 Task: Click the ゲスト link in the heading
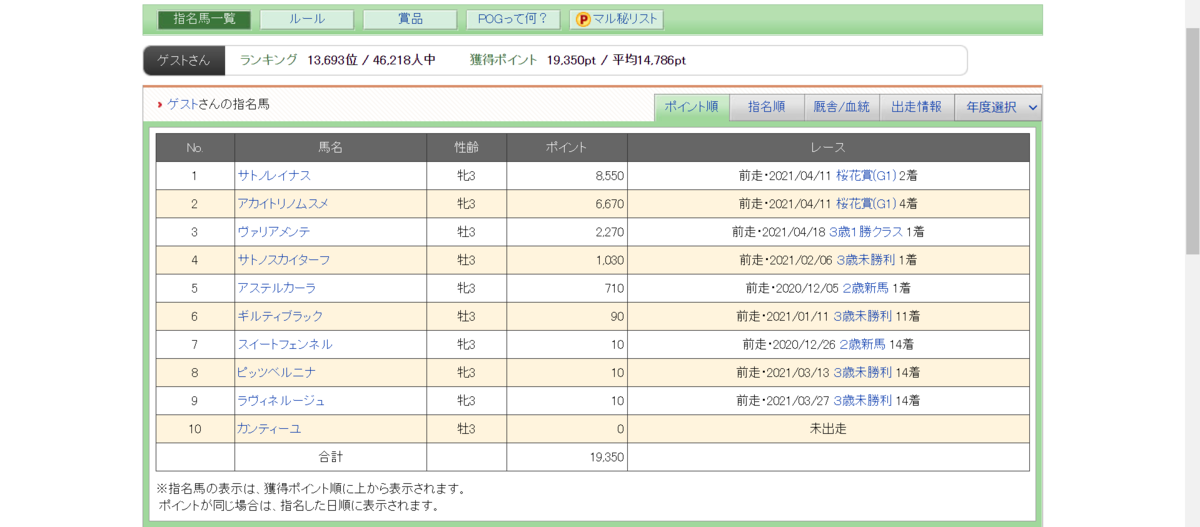click(x=181, y=104)
